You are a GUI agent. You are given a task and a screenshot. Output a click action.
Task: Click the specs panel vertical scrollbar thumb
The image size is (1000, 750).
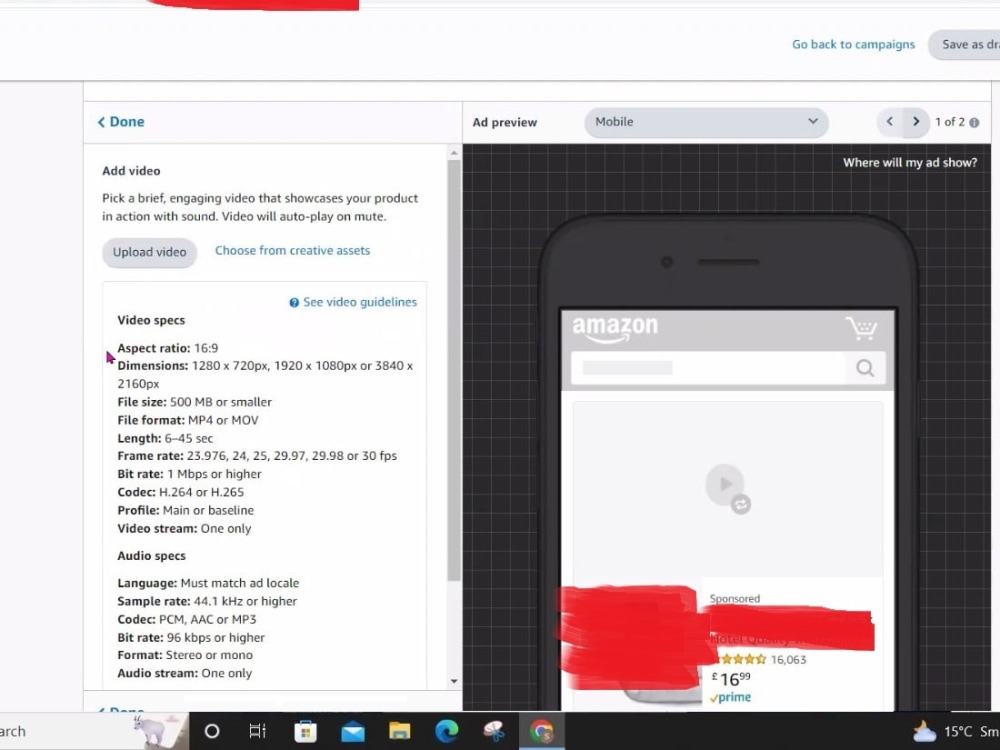[453, 370]
